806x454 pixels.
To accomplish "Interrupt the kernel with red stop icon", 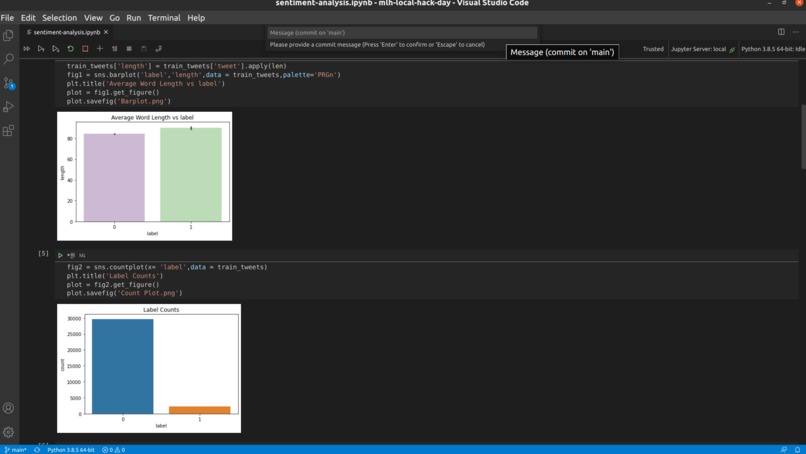I will 85,49.
